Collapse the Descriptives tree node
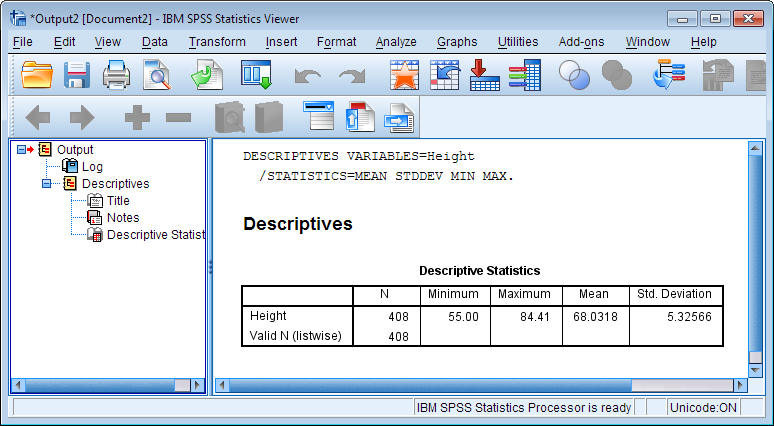The width and height of the screenshot is (774, 426). click(x=46, y=184)
